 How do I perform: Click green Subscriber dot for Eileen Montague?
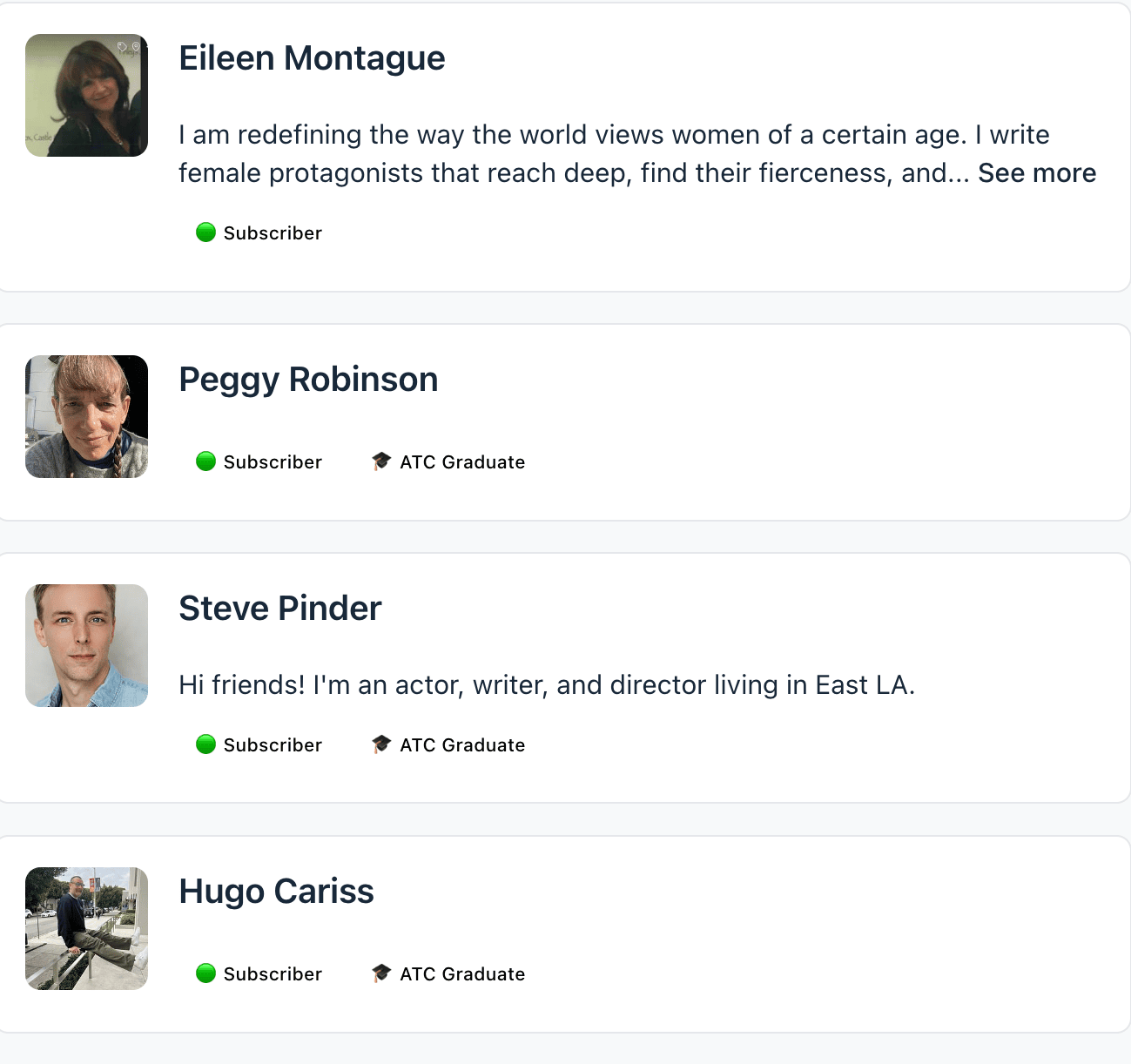click(206, 232)
